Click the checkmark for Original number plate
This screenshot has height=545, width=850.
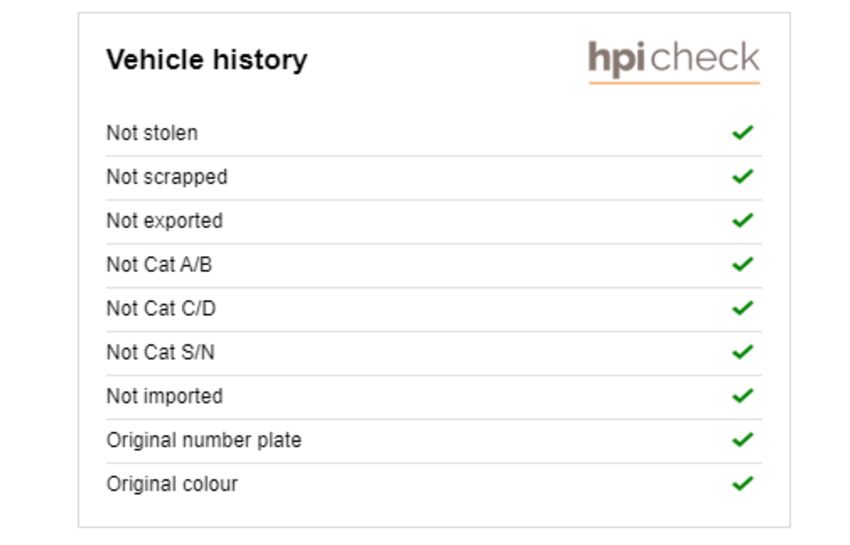(x=743, y=439)
